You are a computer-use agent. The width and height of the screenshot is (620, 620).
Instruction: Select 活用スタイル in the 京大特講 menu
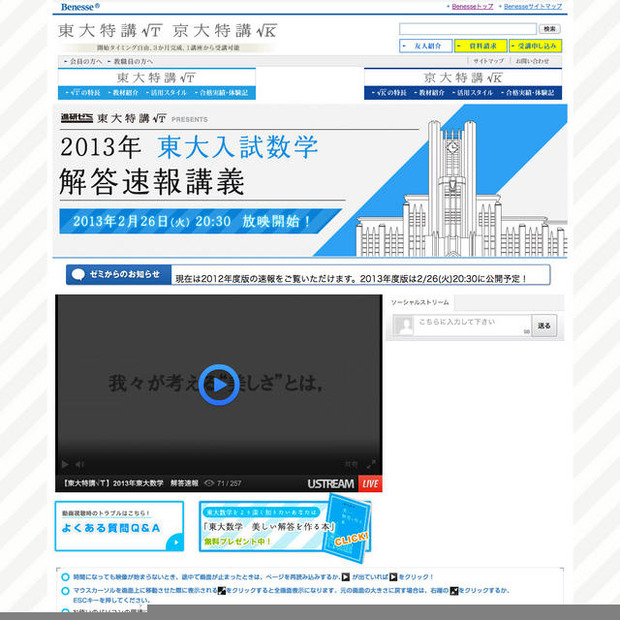pyautogui.click(x=473, y=93)
